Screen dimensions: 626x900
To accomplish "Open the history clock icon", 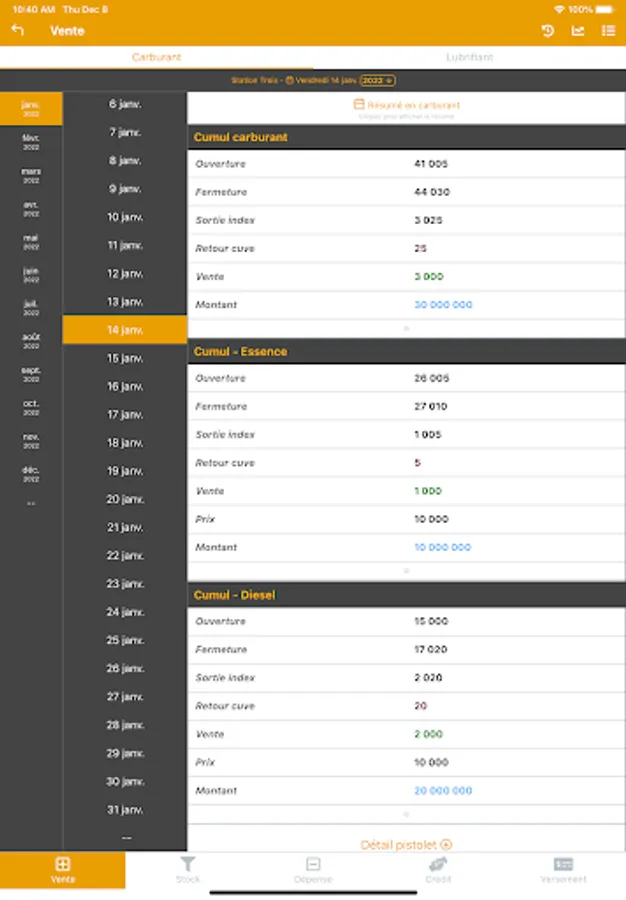I will 548,31.
